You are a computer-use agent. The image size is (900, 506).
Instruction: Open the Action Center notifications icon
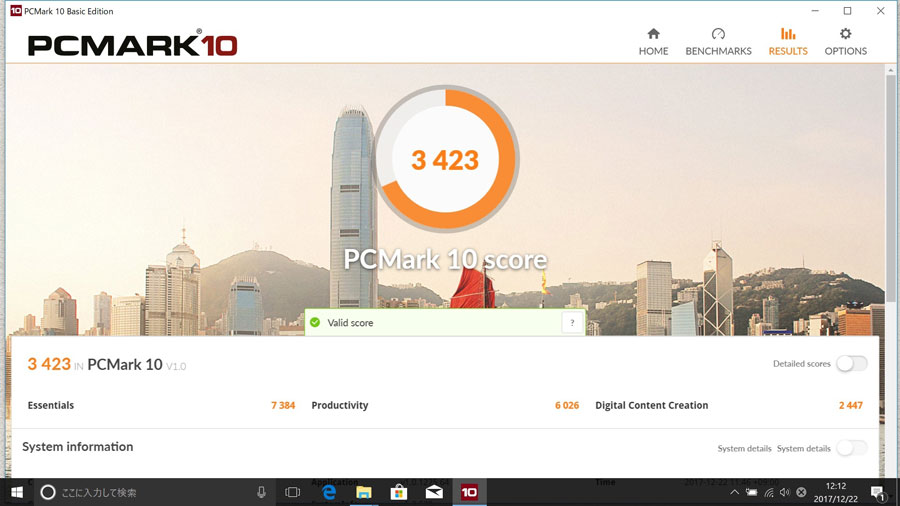(x=878, y=492)
